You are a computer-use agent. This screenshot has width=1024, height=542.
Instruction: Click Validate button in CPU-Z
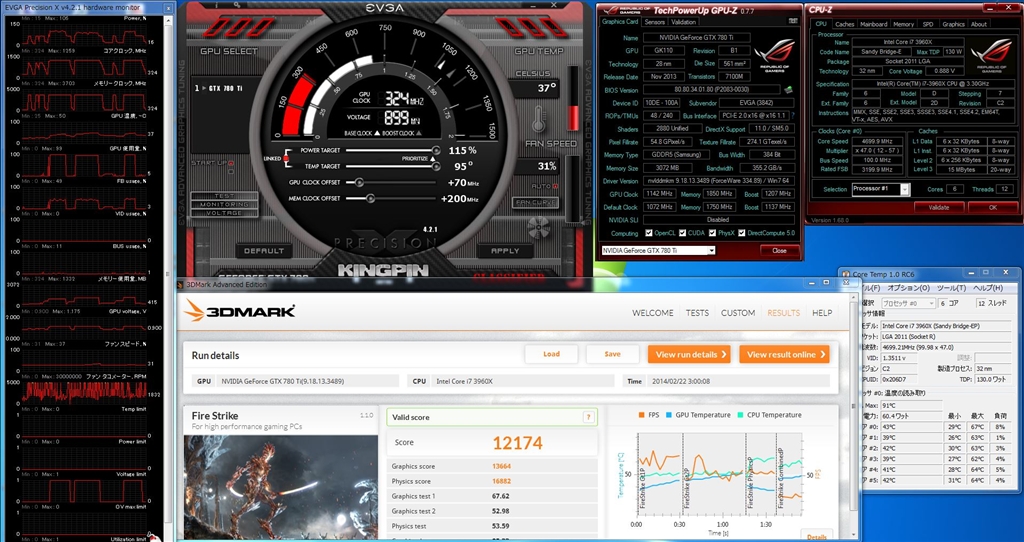pyautogui.click(x=938, y=208)
